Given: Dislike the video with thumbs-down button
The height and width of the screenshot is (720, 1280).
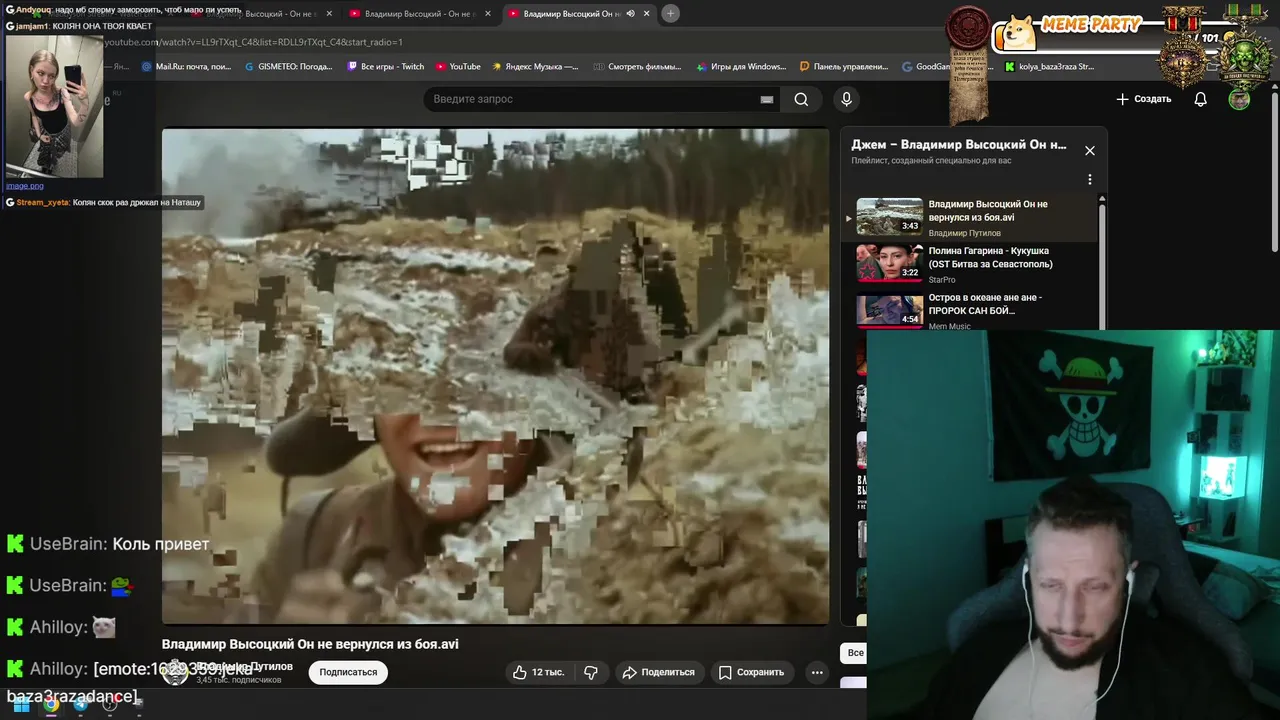Looking at the screenshot, I should (x=591, y=672).
